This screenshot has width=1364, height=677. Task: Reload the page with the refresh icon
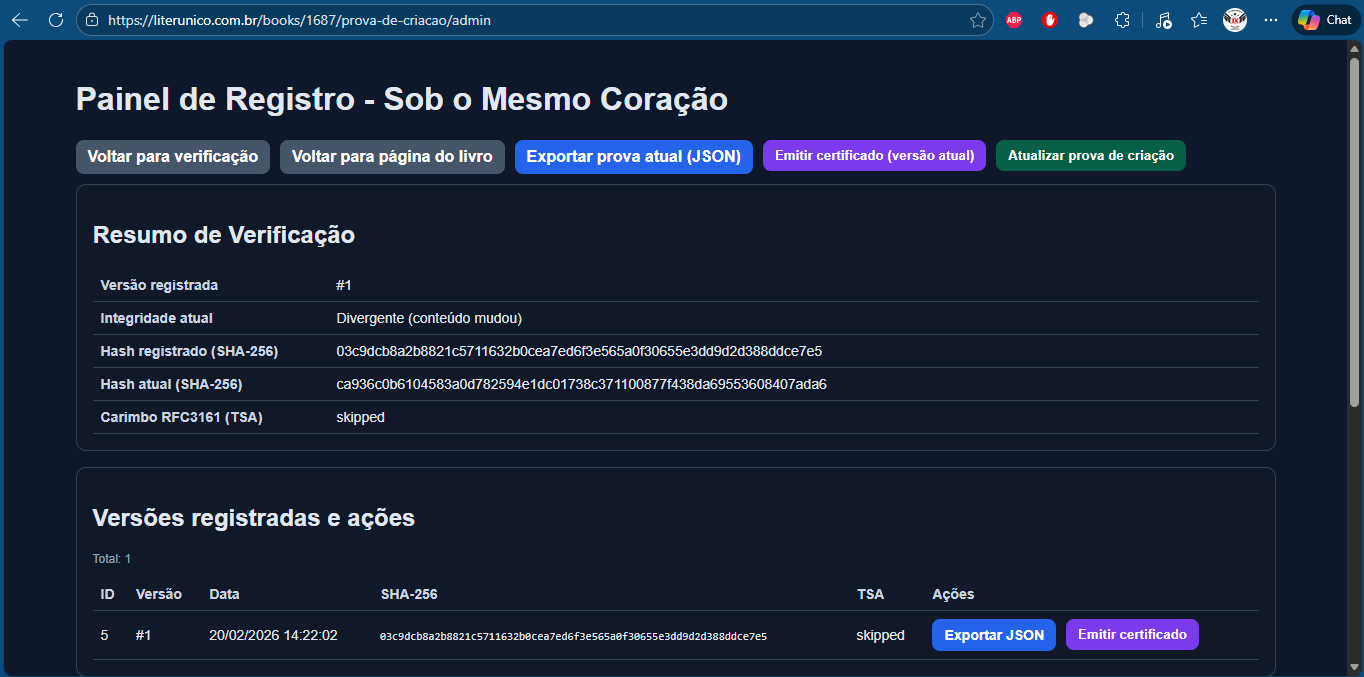[56, 20]
